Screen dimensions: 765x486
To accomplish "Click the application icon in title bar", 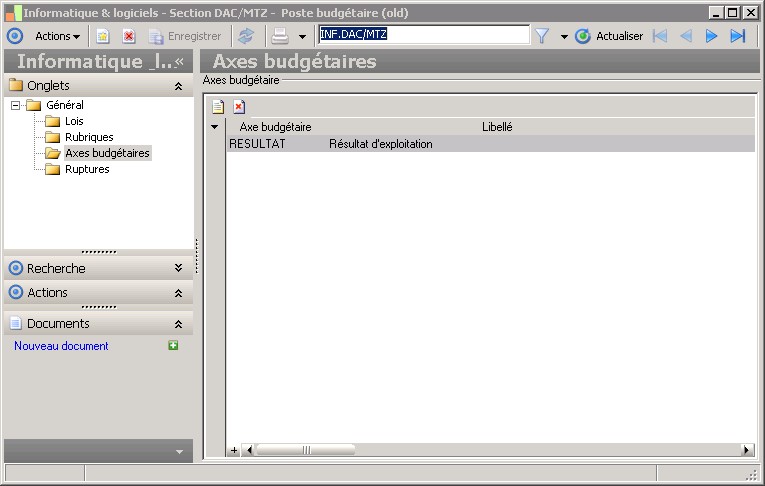I will (x=13, y=13).
